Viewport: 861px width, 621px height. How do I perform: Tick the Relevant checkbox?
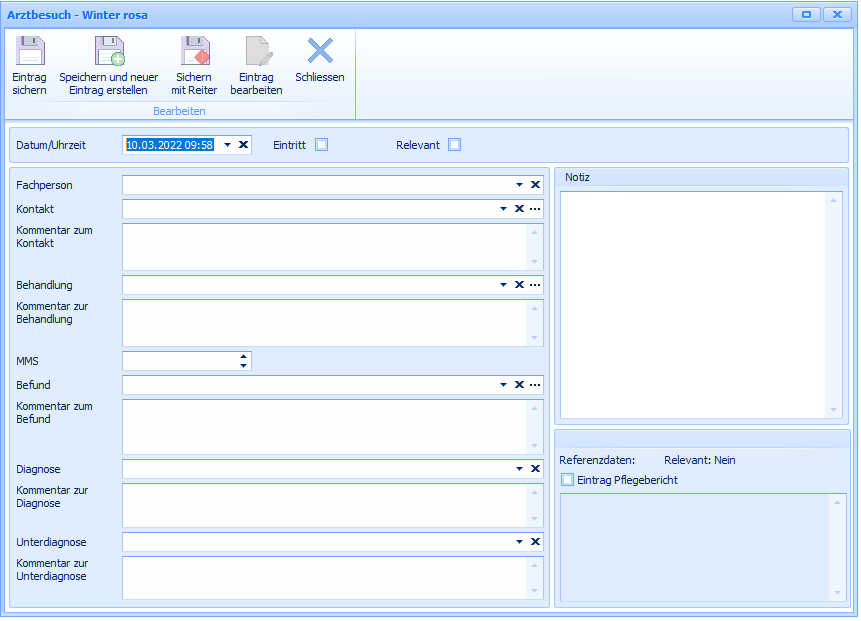point(455,145)
